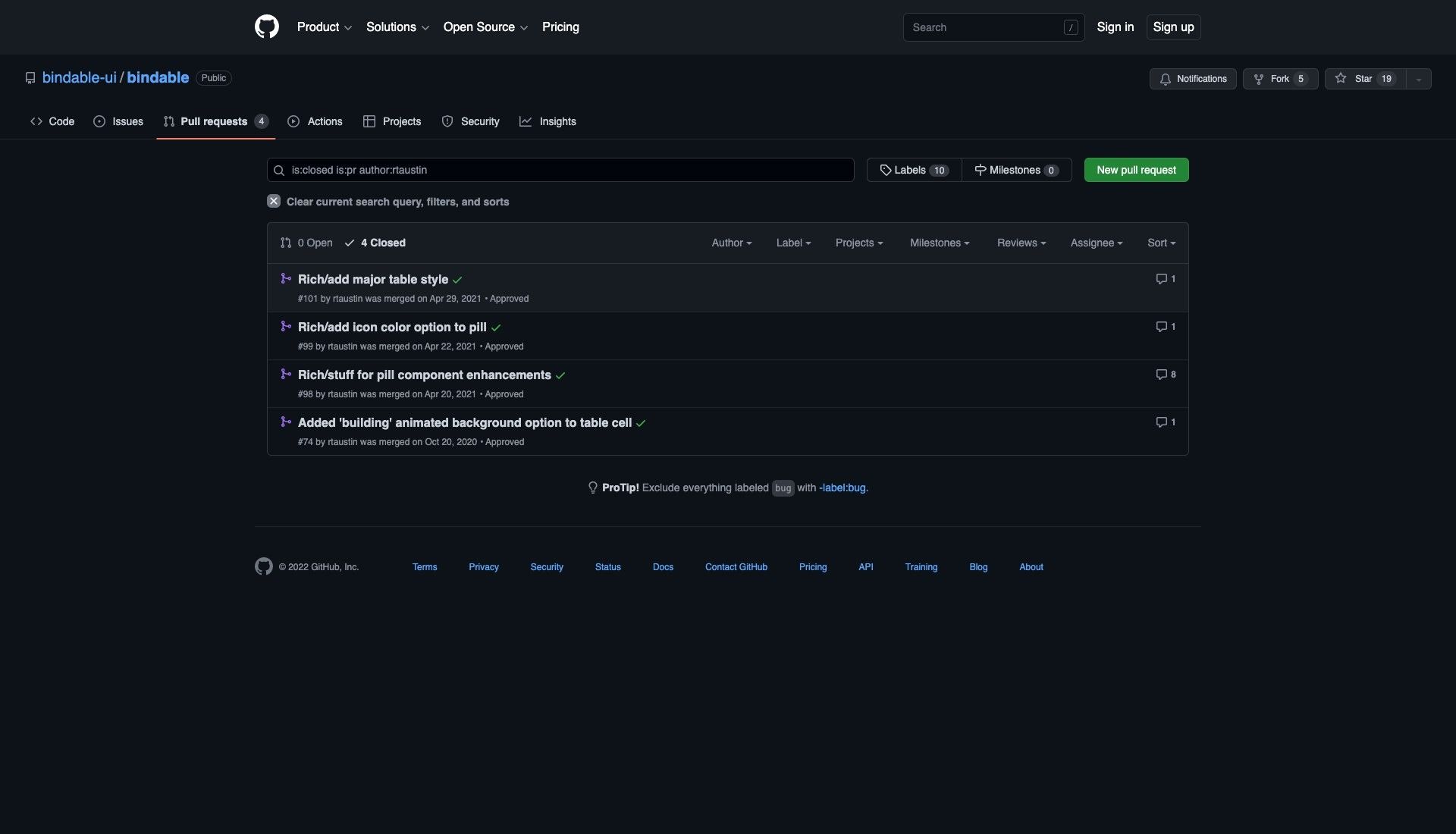This screenshot has height=834, width=1456.
Task: Switch to the Code tab
Action: click(x=52, y=121)
